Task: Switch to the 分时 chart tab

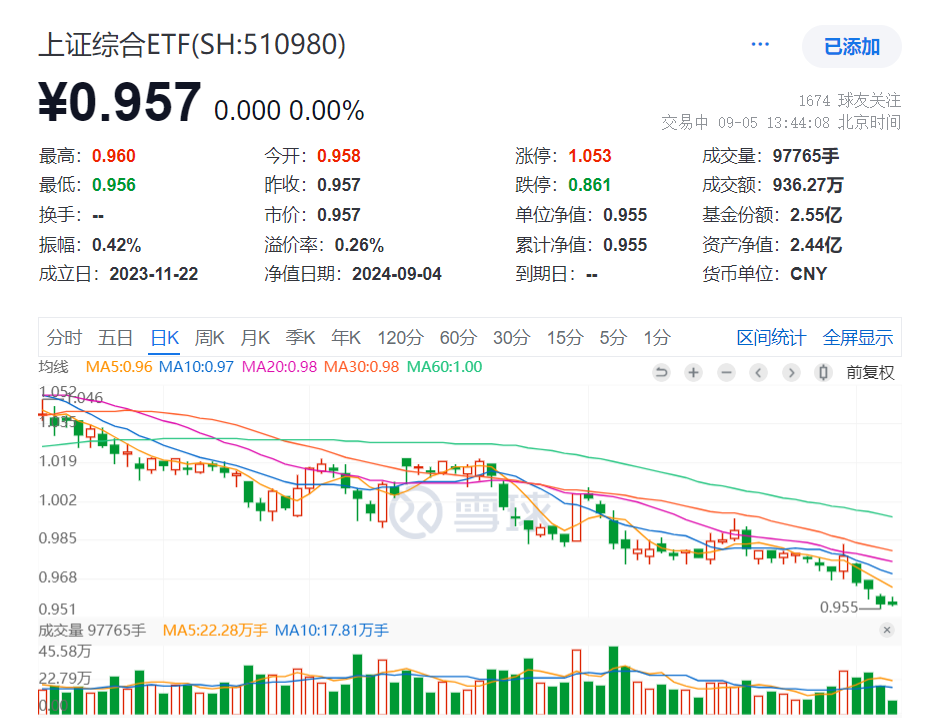Action: coord(64,338)
